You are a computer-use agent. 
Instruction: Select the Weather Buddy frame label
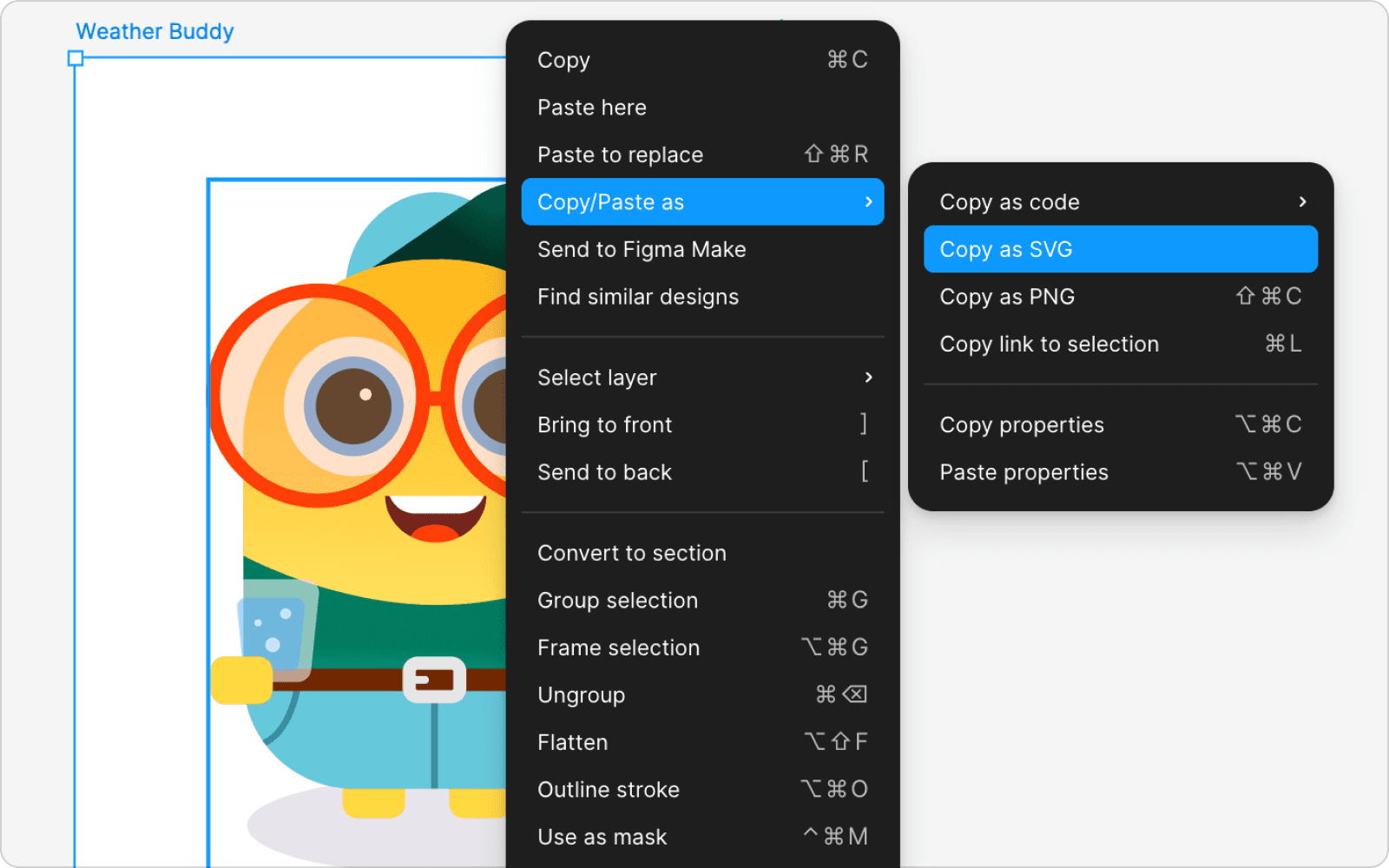click(x=155, y=31)
